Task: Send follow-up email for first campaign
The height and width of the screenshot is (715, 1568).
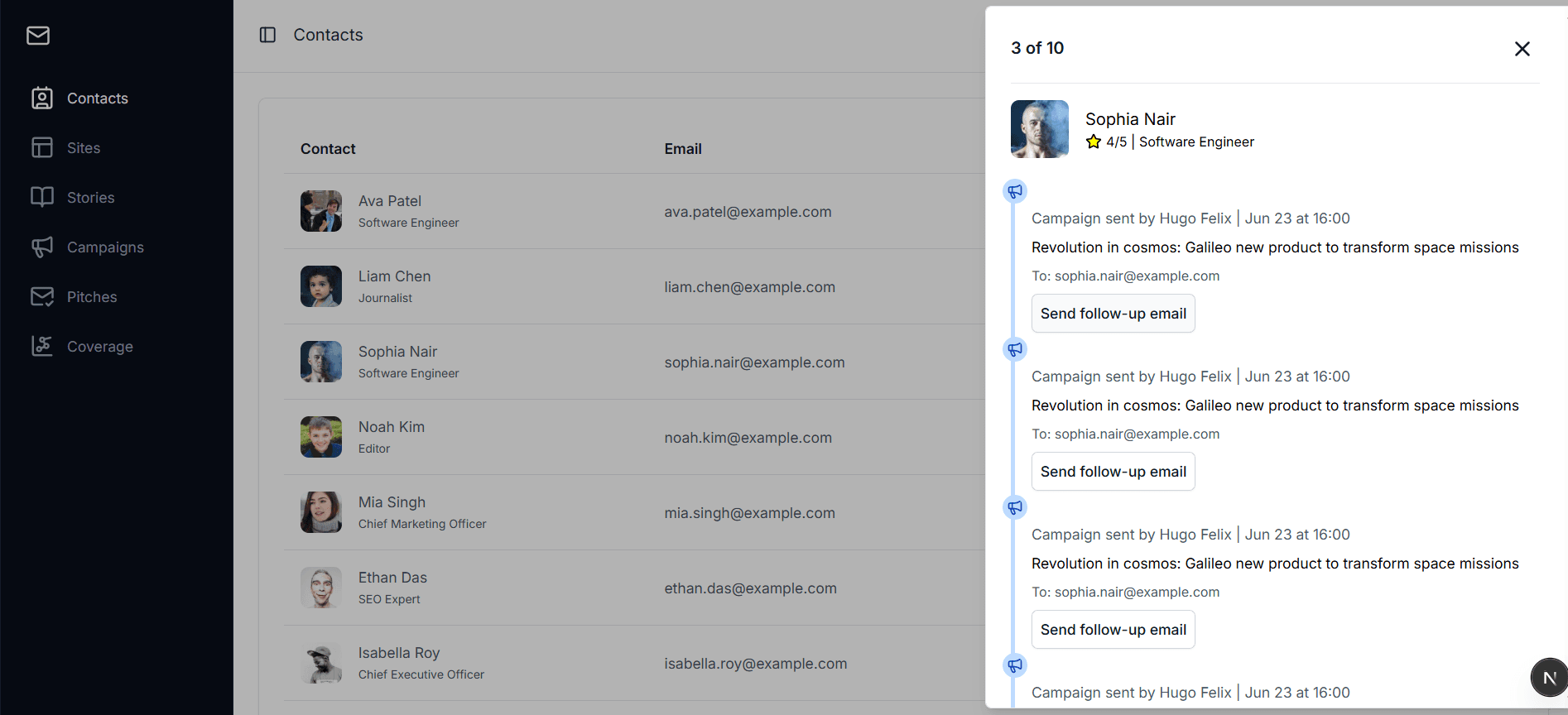Action: click(x=1113, y=314)
